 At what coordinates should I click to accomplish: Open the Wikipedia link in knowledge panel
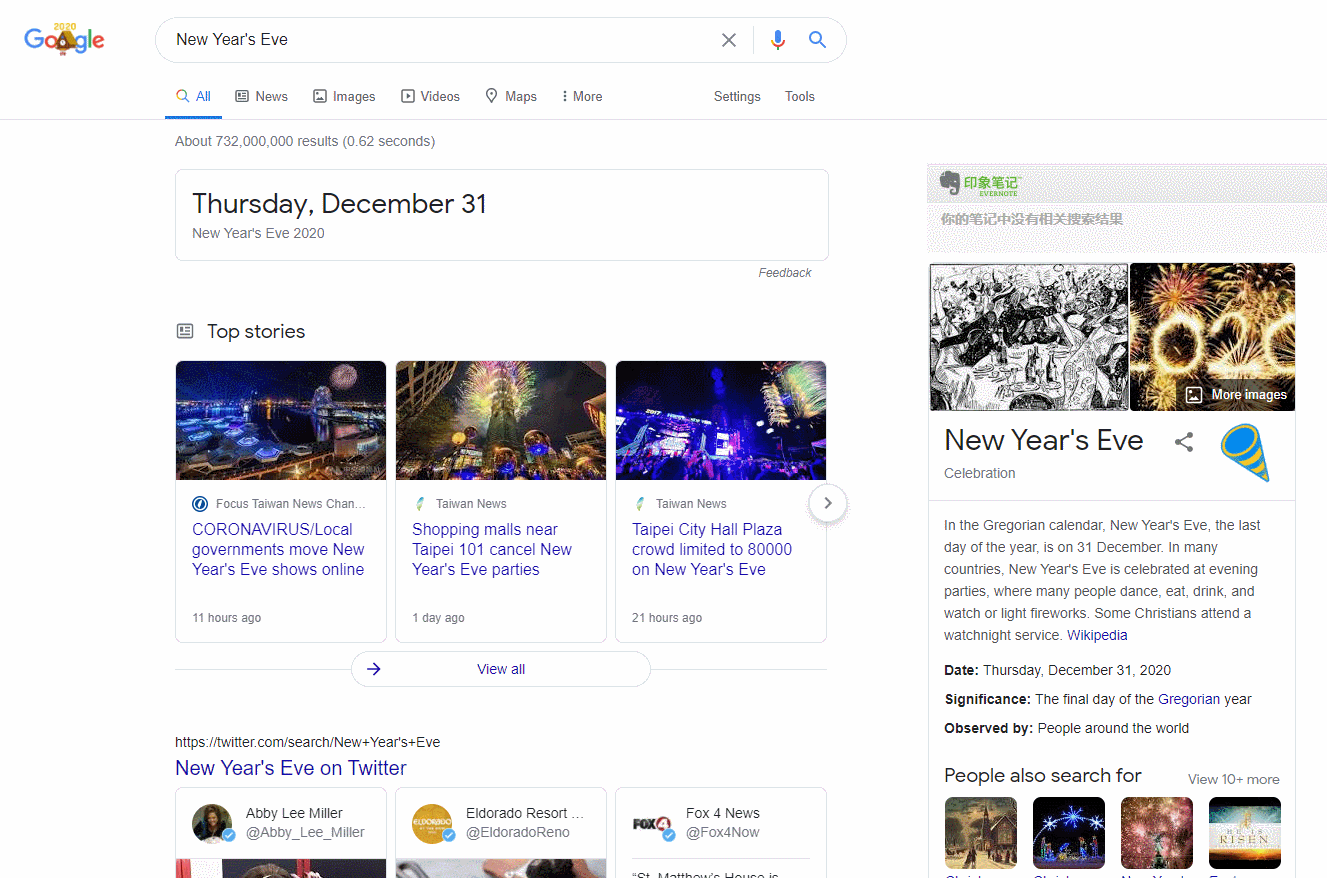1097,635
